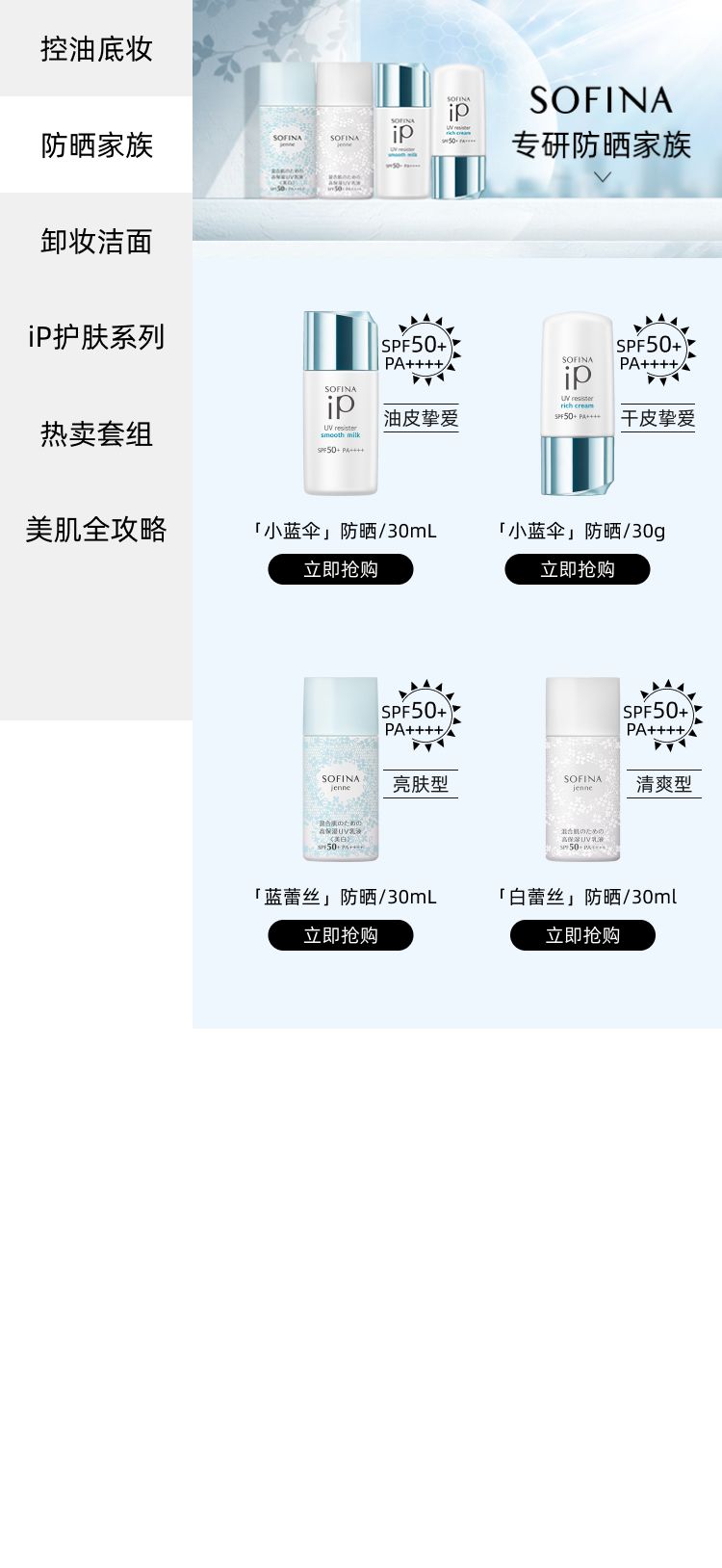This screenshot has height=1568, width=722.
Task: Open the iP护肤系列 category
Action: (x=96, y=337)
